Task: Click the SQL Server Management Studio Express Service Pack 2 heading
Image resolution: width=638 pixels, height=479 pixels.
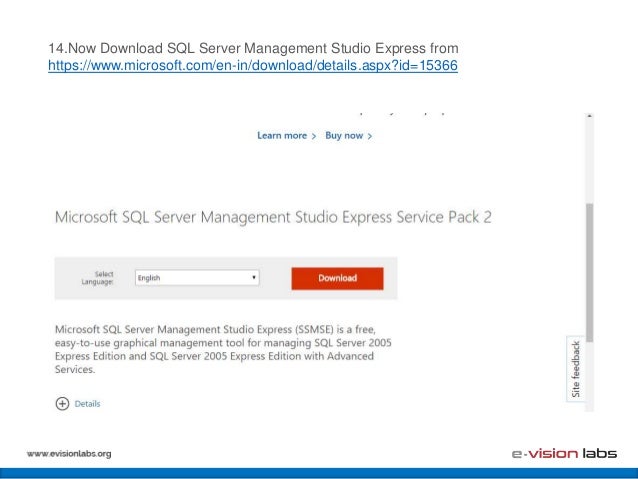Action: (273, 217)
